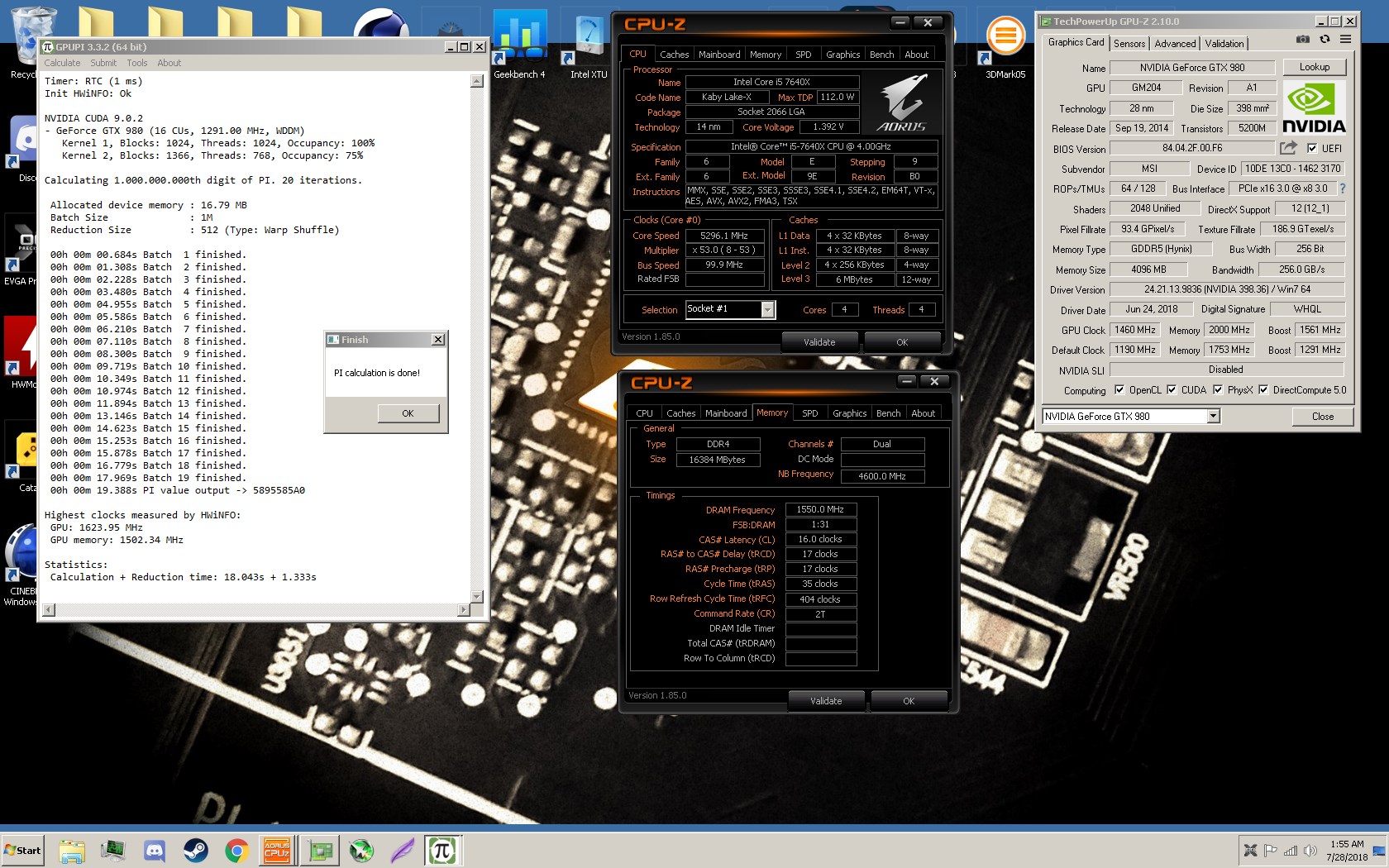The height and width of the screenshot is (868, 1389).
Task: Open the purple feather taskbar app
Action: click(x=403, y=850)
